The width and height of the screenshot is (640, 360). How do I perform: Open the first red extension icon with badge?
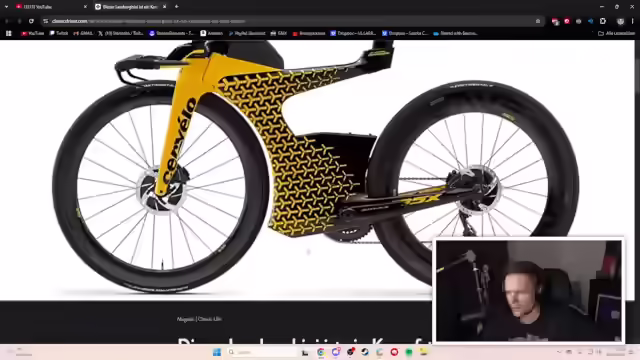[555, 22]
